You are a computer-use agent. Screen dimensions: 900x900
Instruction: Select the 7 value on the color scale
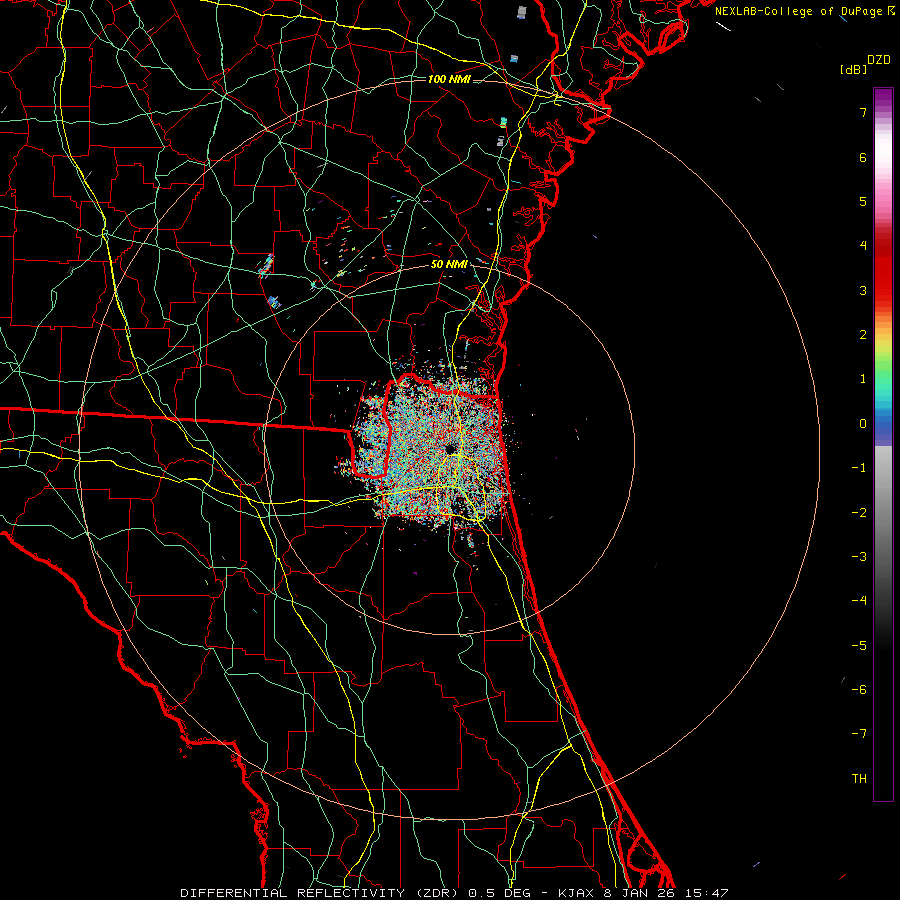click(x=863, y=112)
